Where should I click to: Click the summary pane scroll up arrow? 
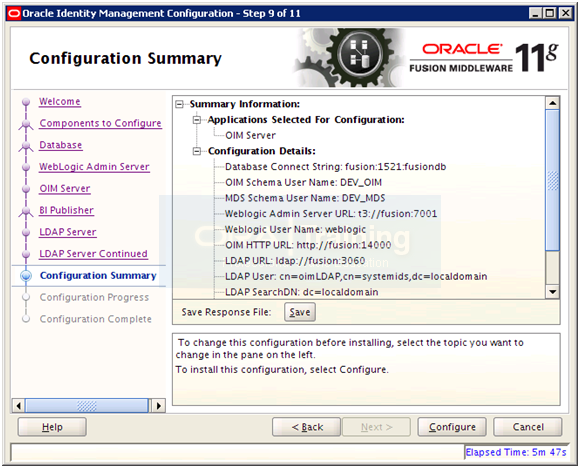pyautogui.click(x=553, y=103)
